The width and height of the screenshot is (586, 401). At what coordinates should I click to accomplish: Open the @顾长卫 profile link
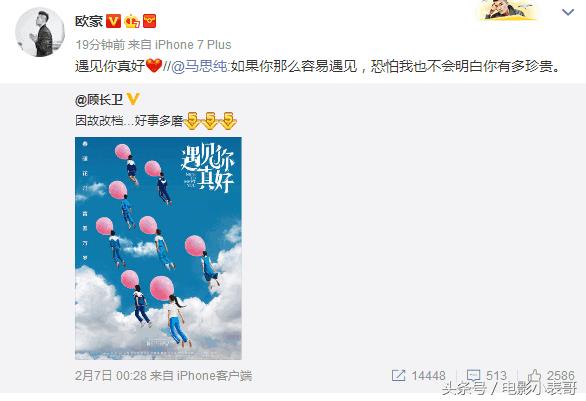point(99,100)
